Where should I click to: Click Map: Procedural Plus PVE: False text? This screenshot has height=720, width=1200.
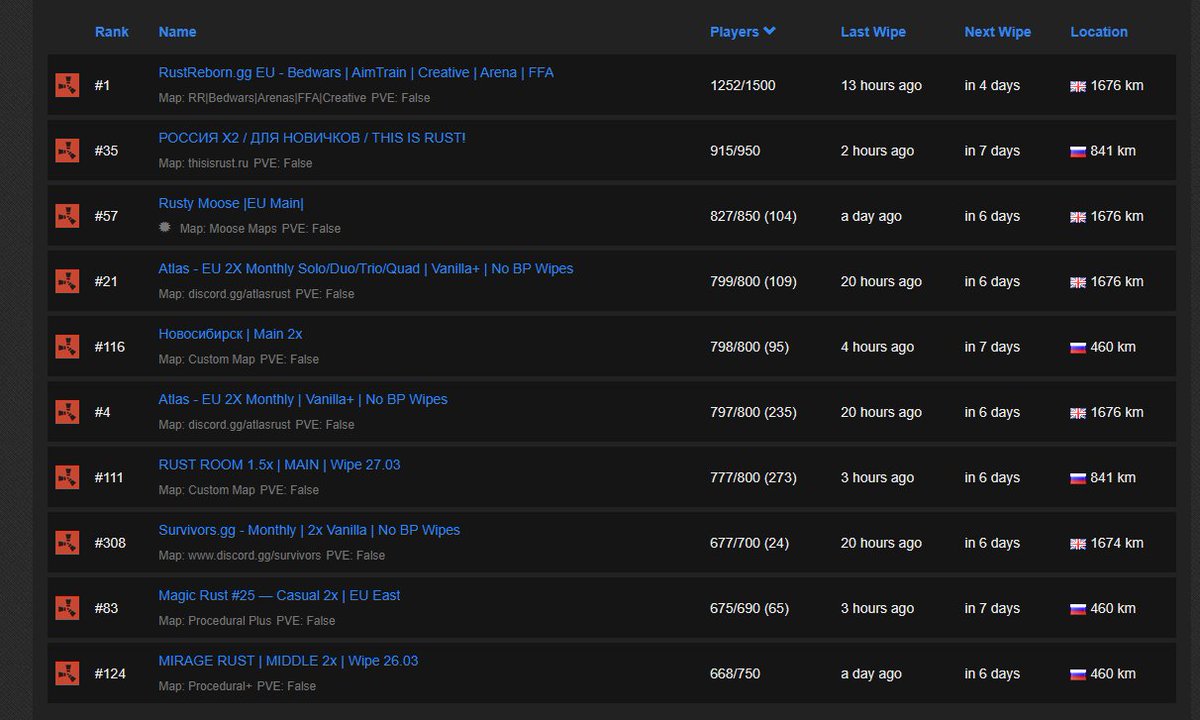(247, 620)
